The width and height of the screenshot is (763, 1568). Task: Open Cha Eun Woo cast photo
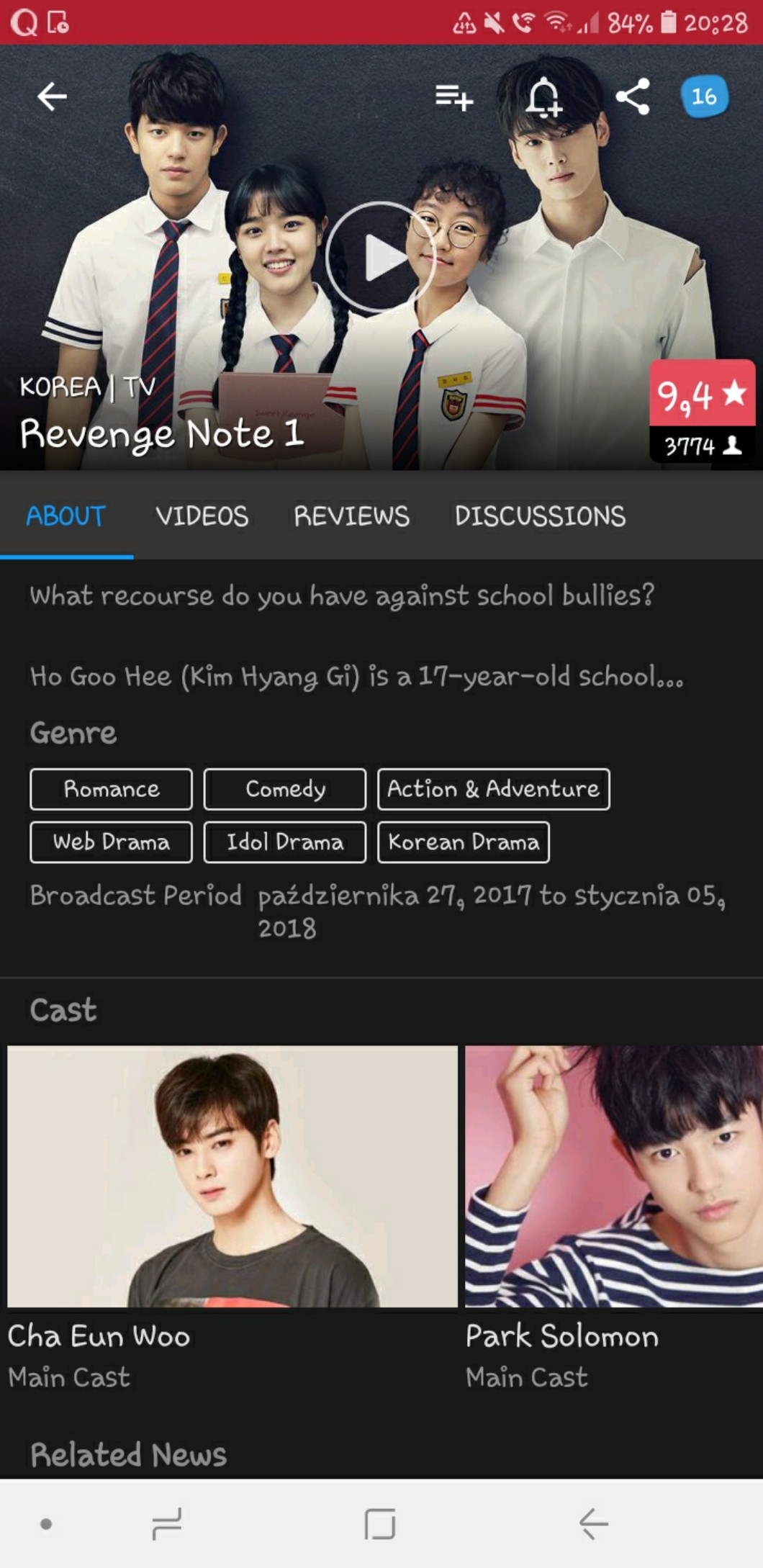point(232,1176)
